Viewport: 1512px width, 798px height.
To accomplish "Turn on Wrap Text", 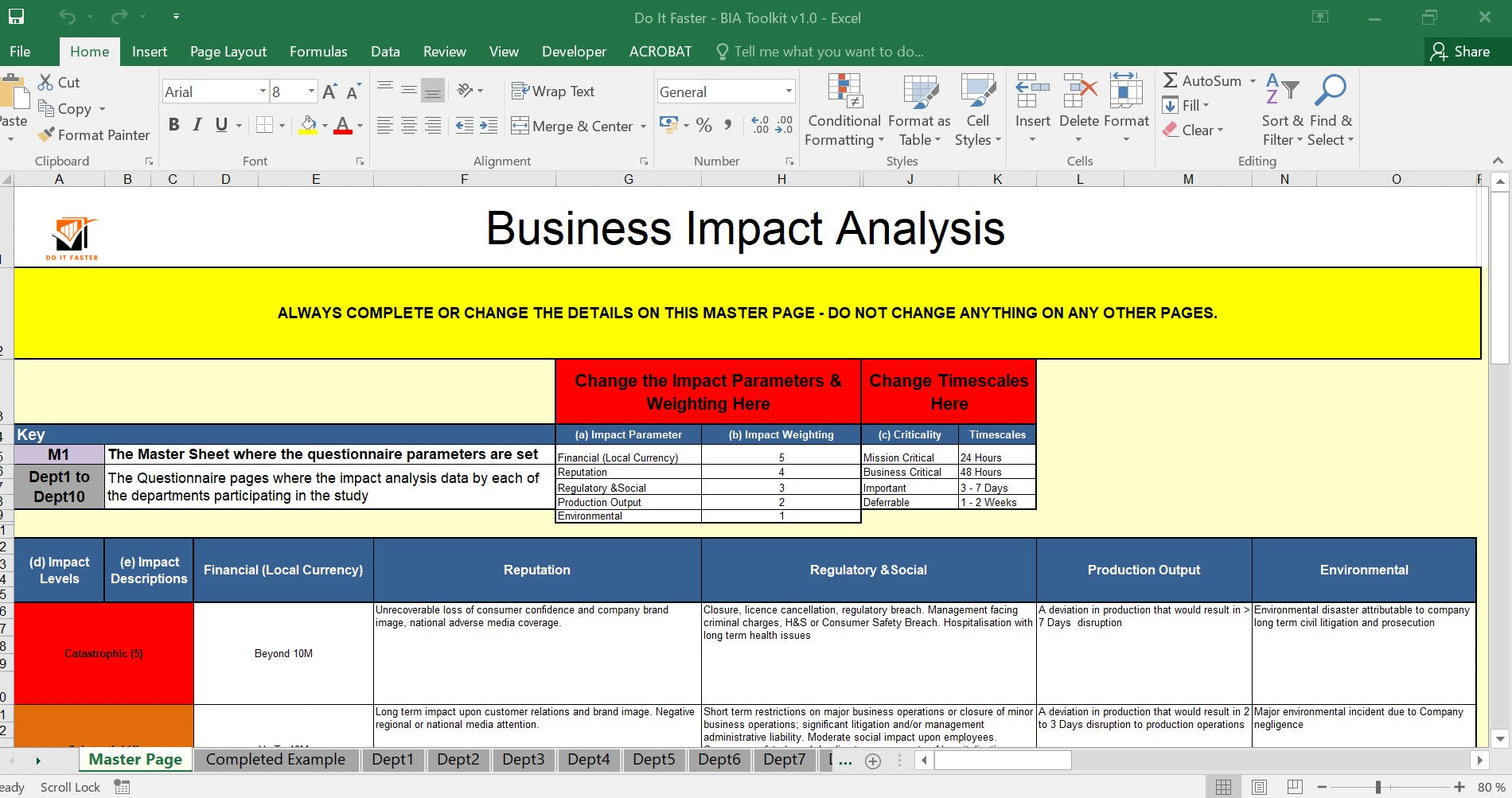I will click(553, 91).
